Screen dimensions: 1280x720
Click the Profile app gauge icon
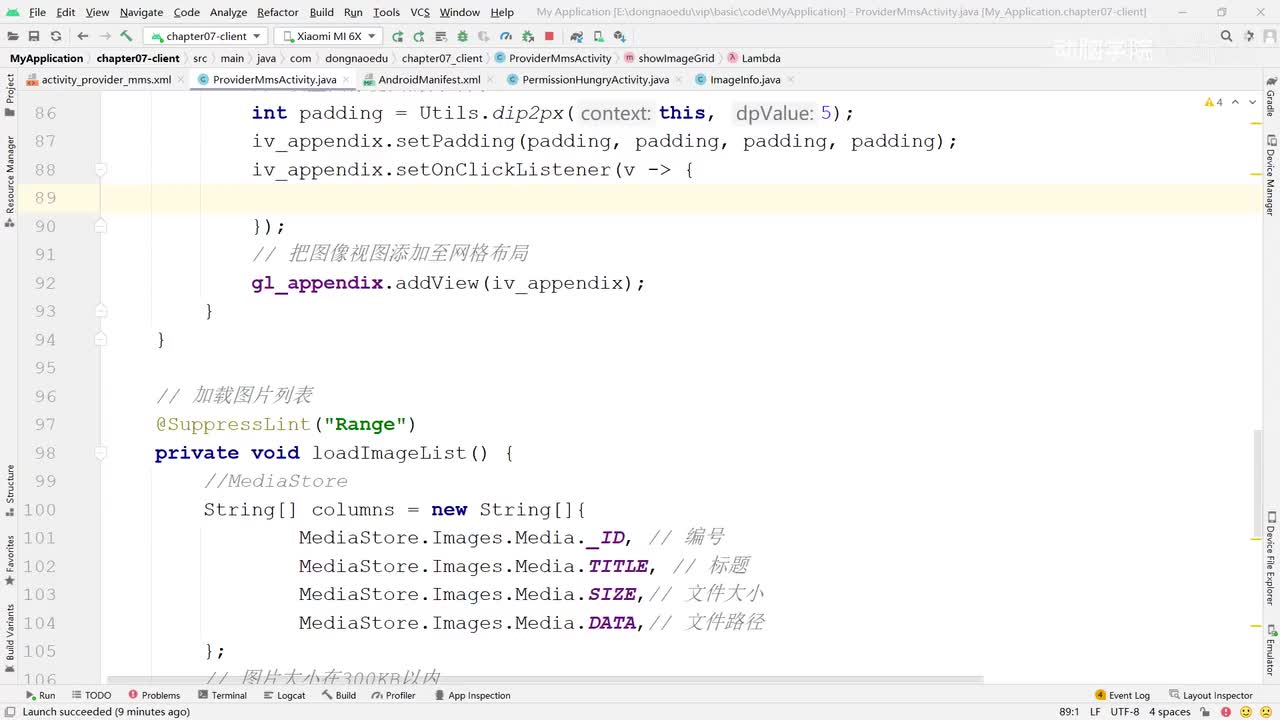[505, 36]
